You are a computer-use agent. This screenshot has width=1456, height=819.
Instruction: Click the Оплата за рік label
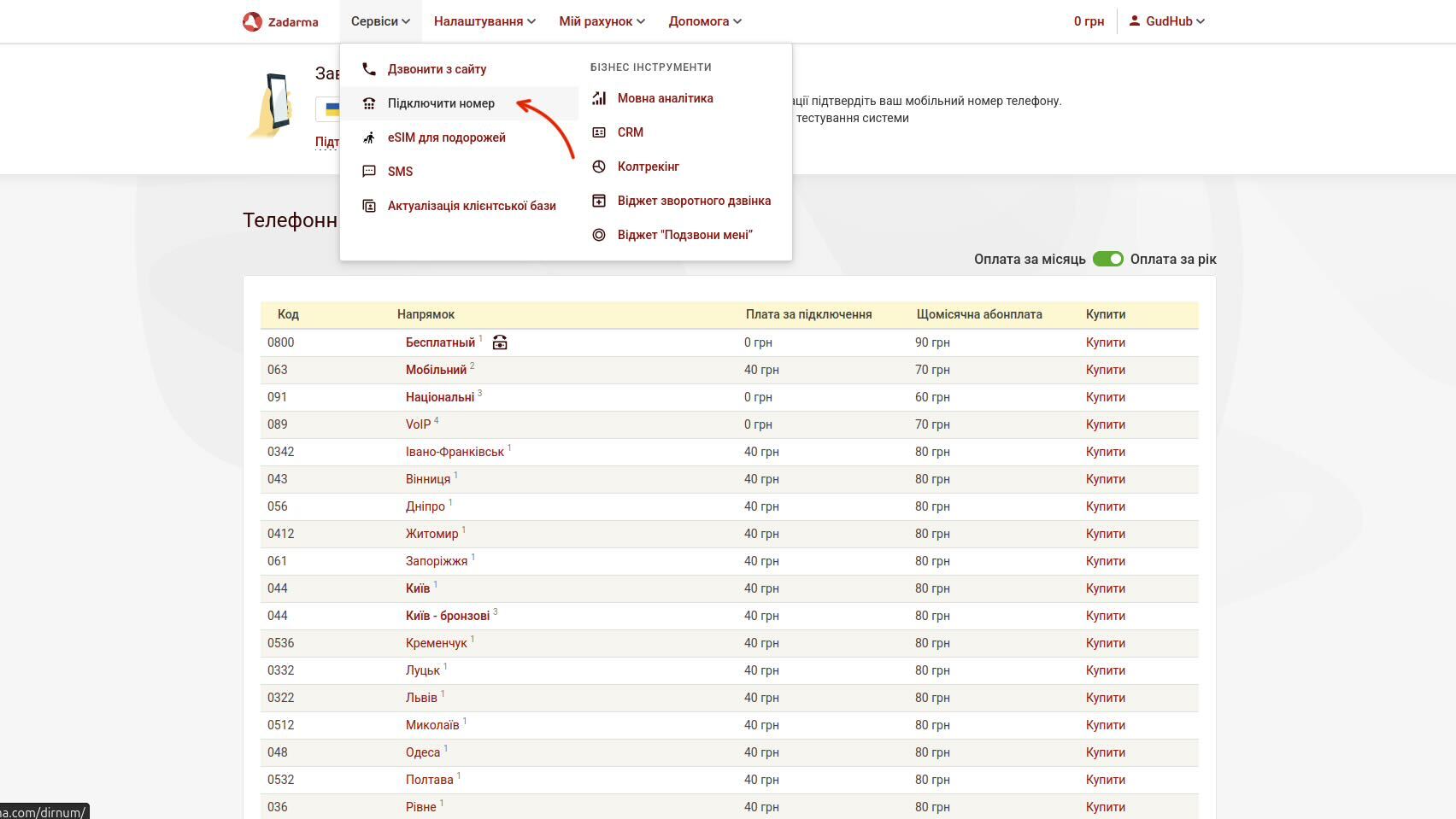pos(1173,259)
